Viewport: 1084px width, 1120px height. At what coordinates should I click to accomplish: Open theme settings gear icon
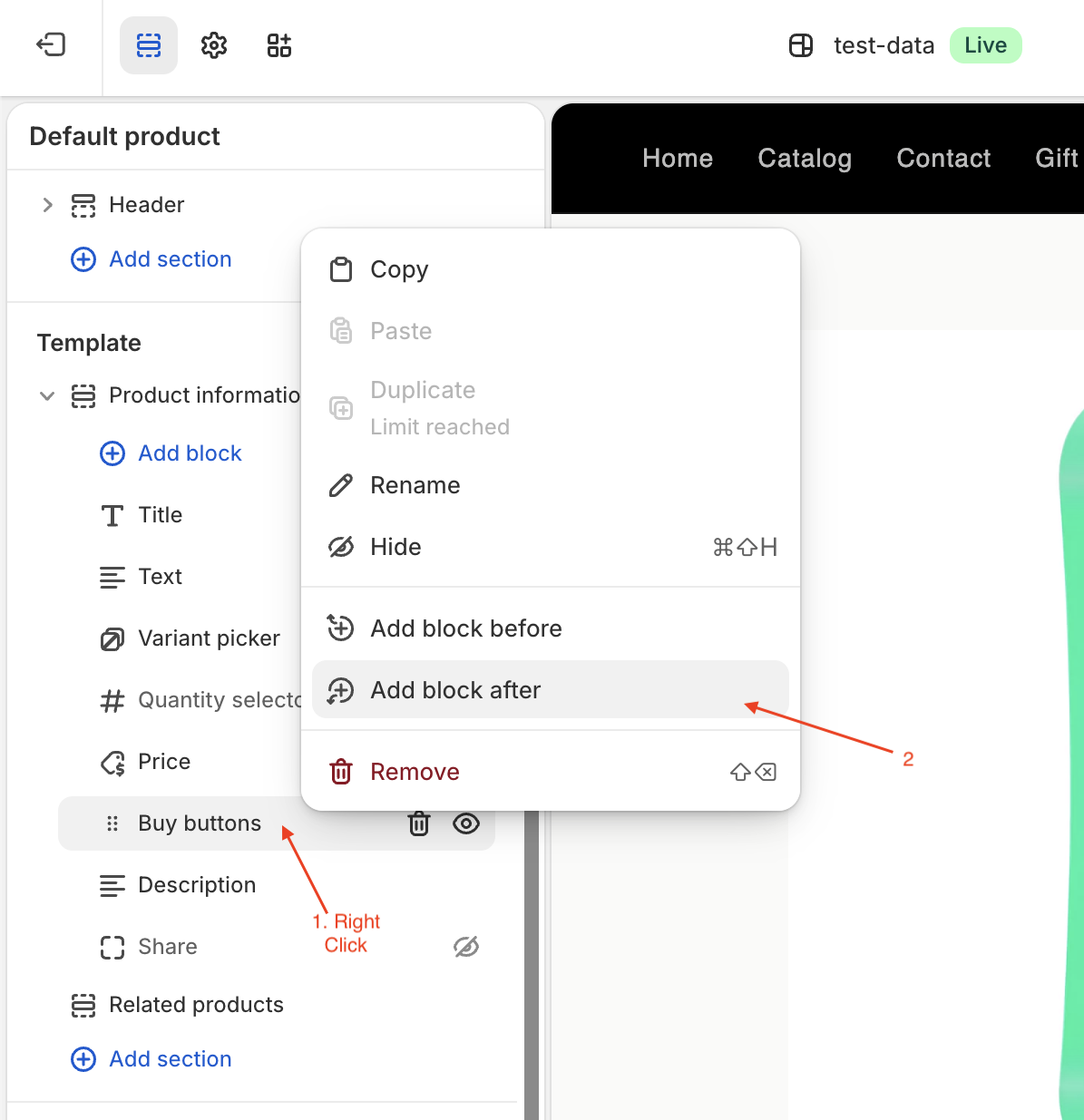click(214, 45)
